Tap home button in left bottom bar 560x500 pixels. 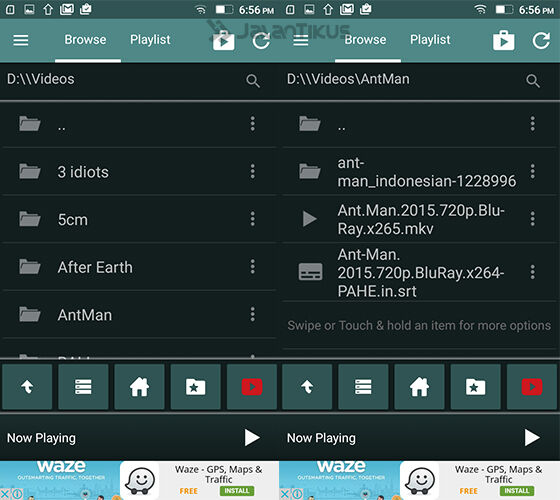pyautogui.click(x=139, y=387)
